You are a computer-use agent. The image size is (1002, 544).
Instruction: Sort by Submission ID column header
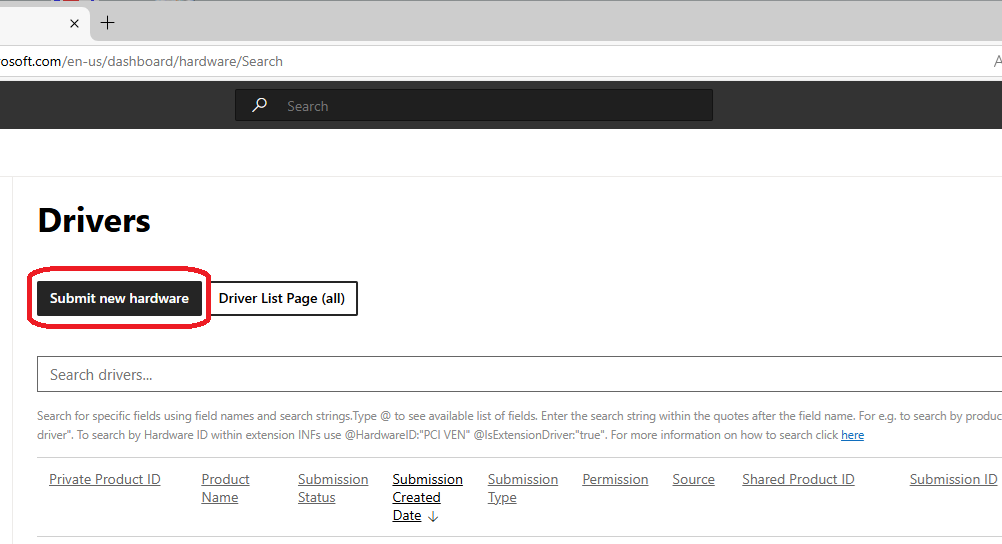pos(953,479)
